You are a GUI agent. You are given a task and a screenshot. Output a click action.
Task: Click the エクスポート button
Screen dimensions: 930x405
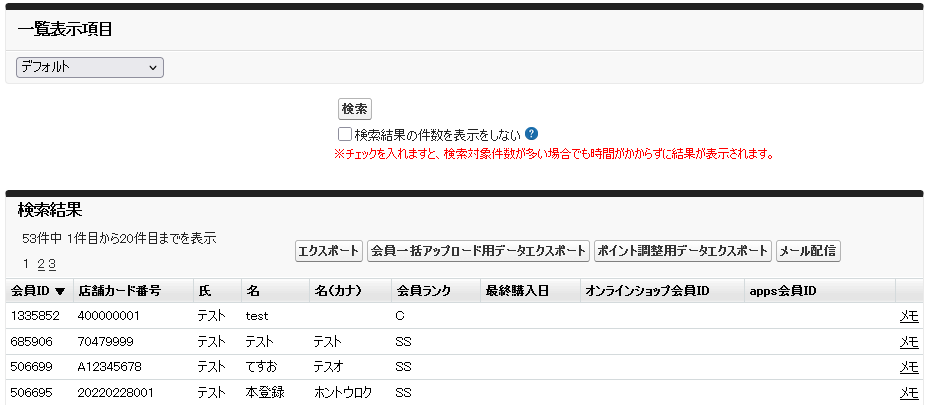[329, 251]
